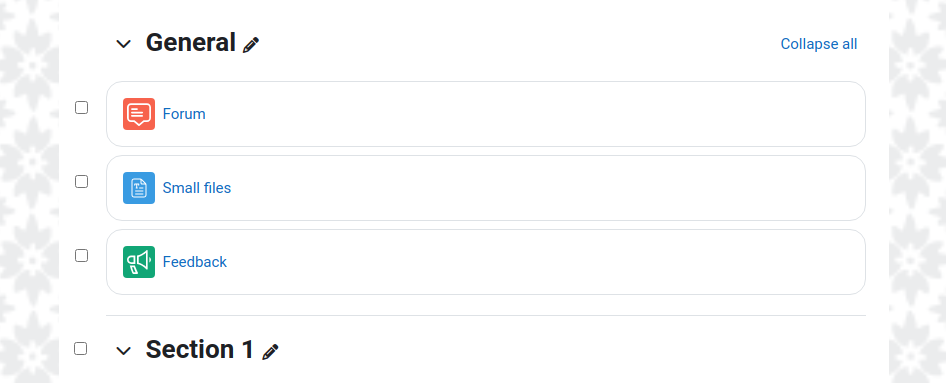Tick the Section 1 selection checkbox
The width and height of the screenshot is (946, 383).
(x=80, y=349)
